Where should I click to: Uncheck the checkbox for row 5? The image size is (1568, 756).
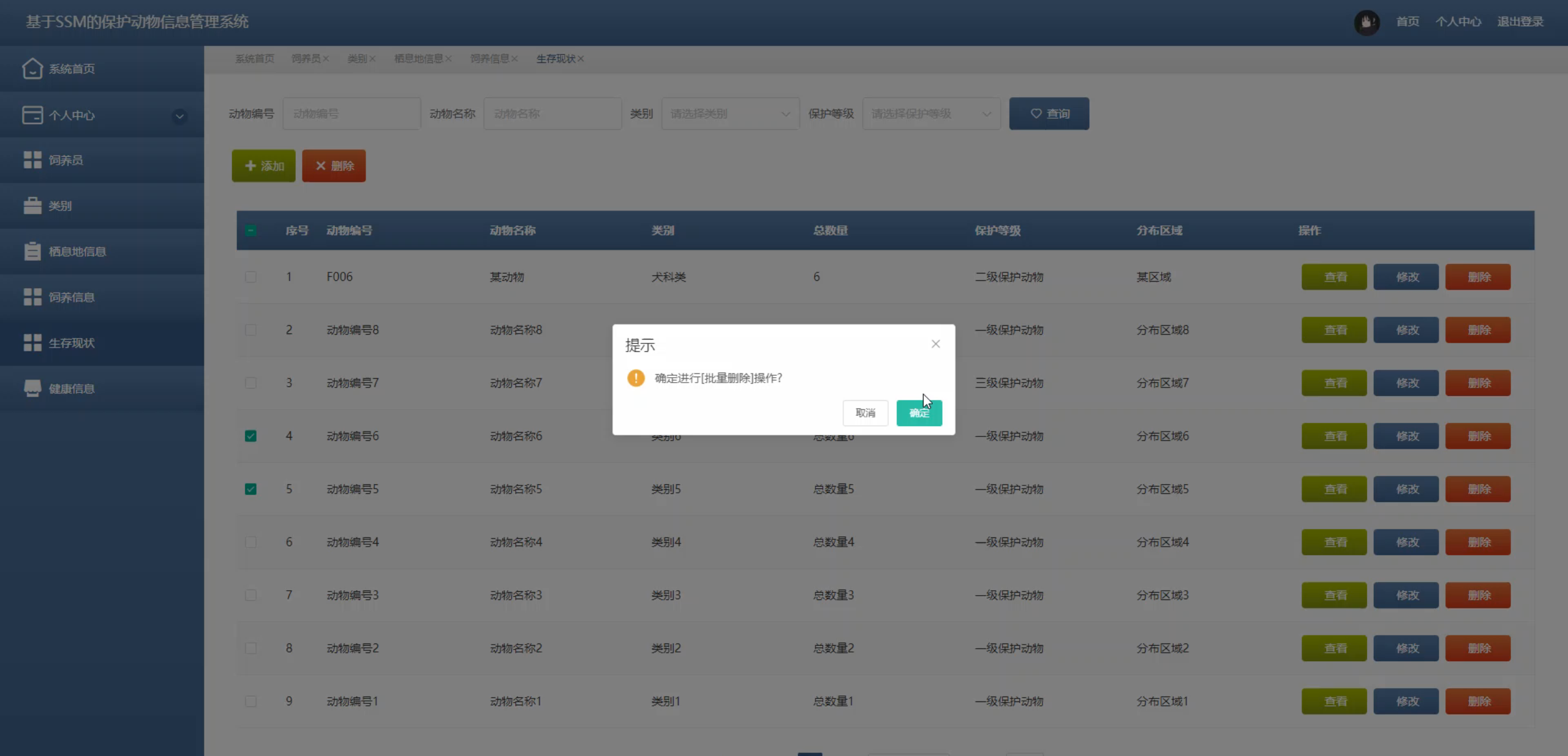point(251,489)
